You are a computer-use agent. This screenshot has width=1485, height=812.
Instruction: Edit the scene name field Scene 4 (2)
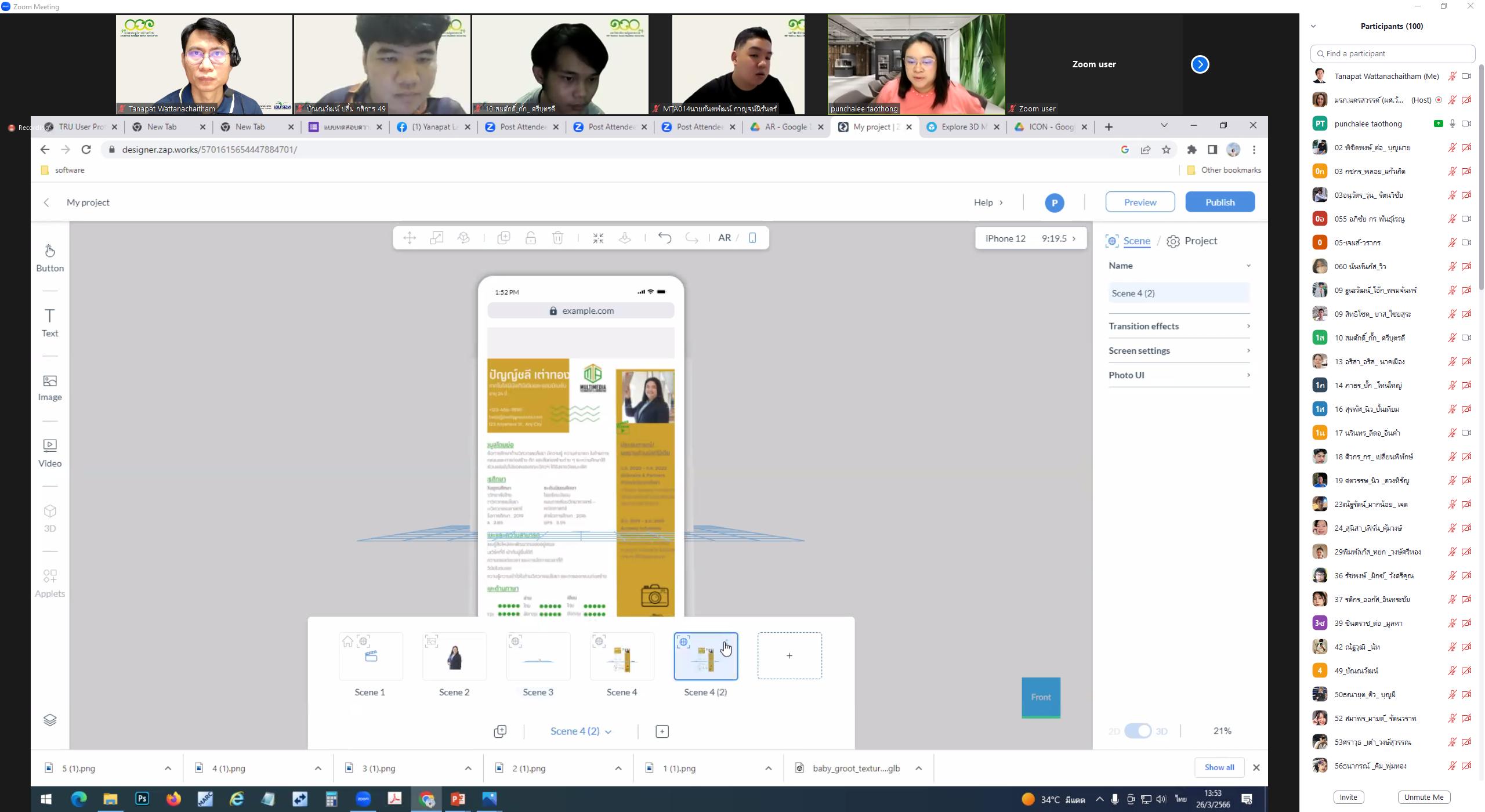tap(1179, 293)
